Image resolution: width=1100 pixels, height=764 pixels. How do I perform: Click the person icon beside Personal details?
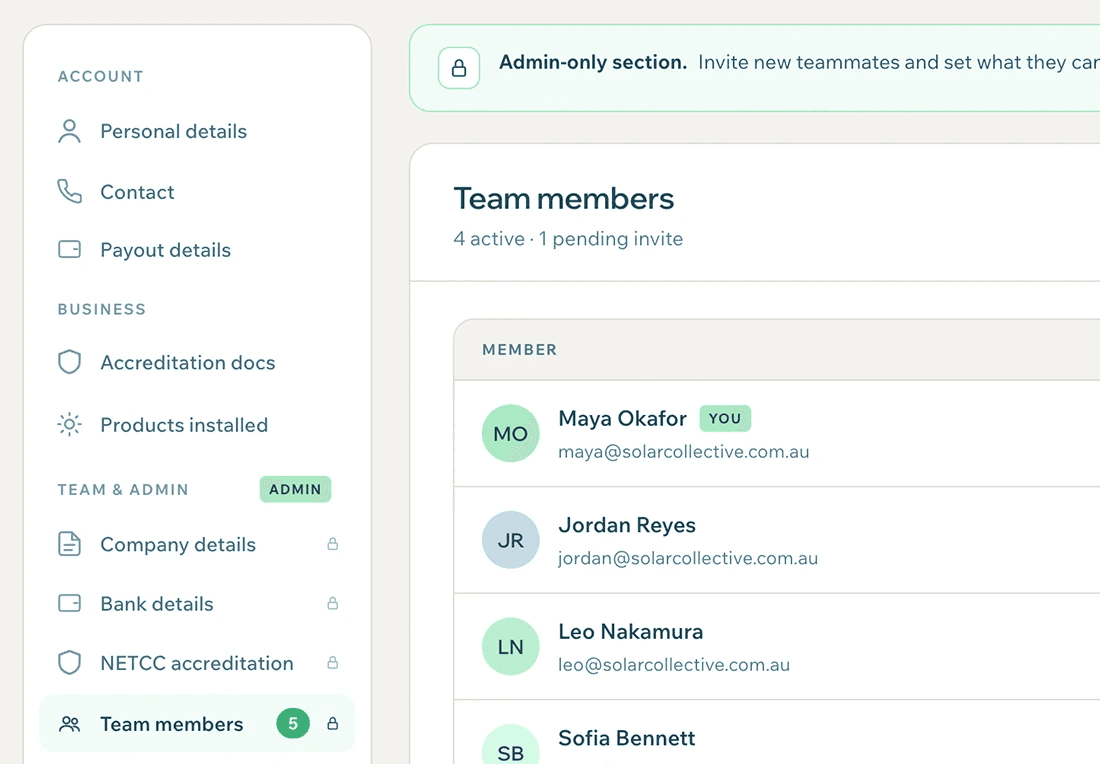[x=69, y=131]
